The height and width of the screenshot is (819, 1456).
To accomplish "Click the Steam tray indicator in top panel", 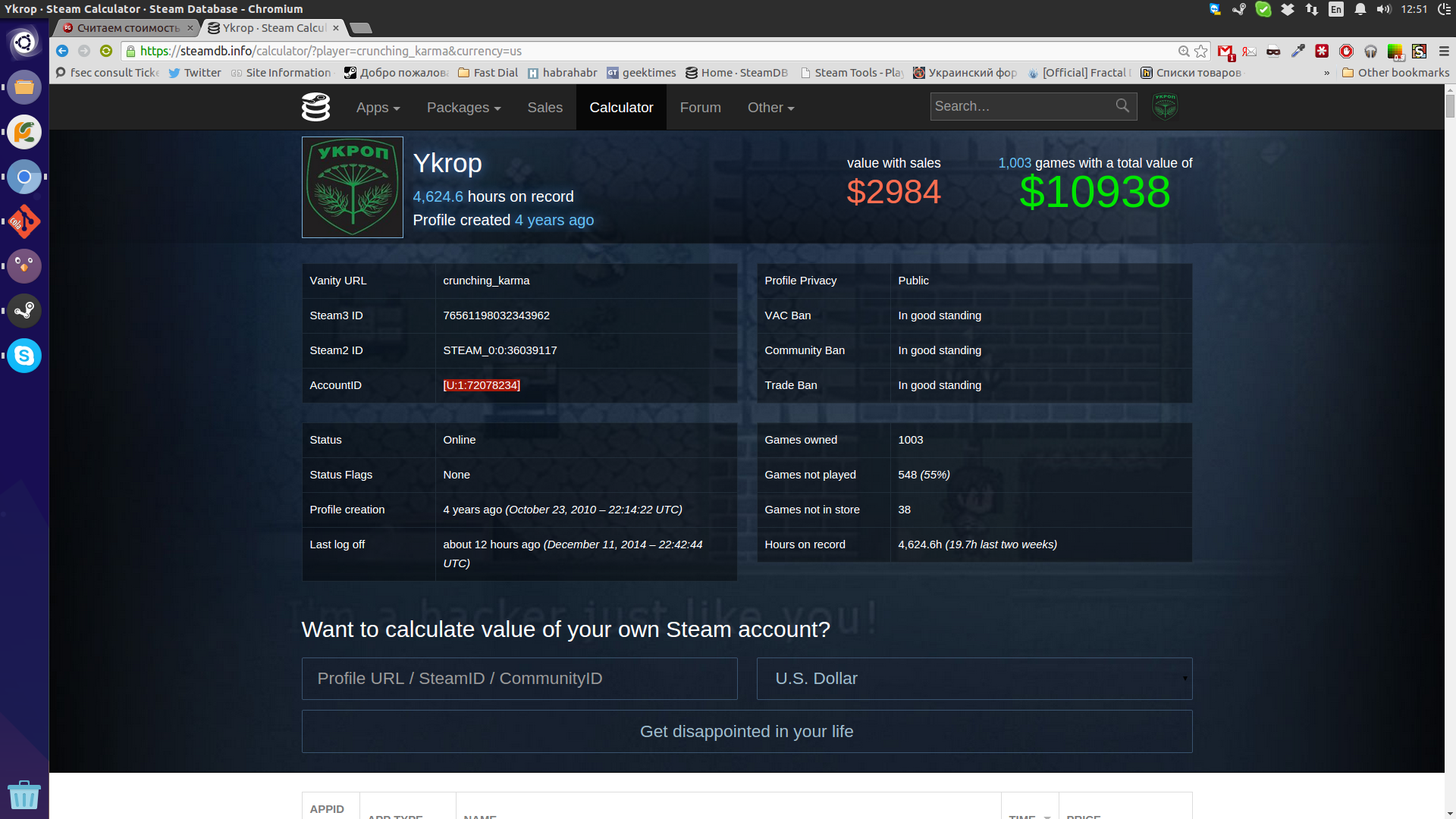I will tap(1239, 9).
